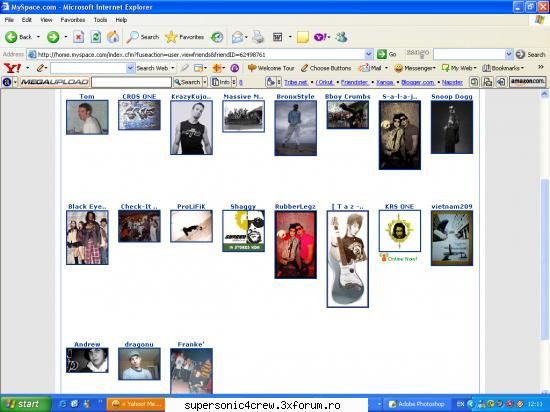Click the Choose Buttons item
This screenshot has height=412, width=550.
click(x=326, y=68)
